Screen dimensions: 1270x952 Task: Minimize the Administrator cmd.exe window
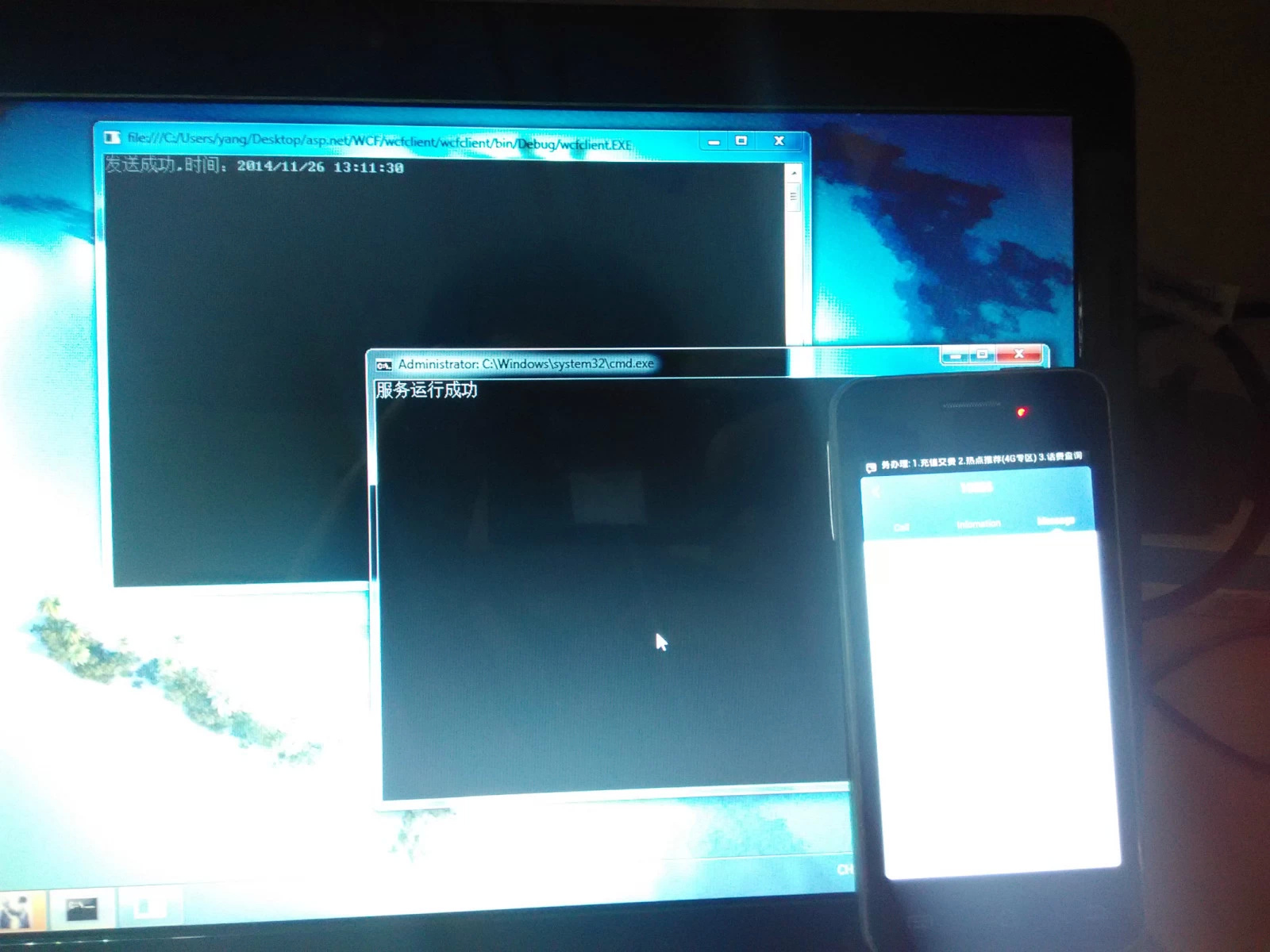tap(956, 355)
